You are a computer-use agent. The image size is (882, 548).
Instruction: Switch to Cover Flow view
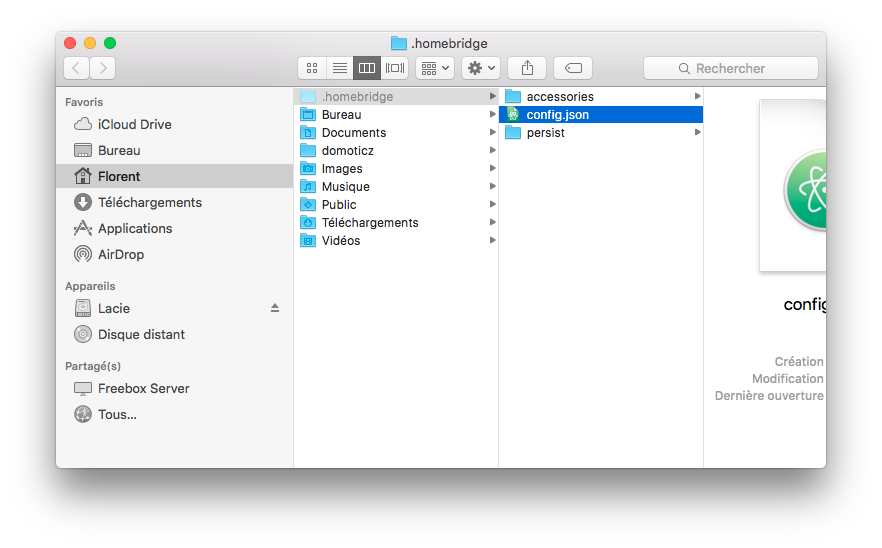(395, 68)
